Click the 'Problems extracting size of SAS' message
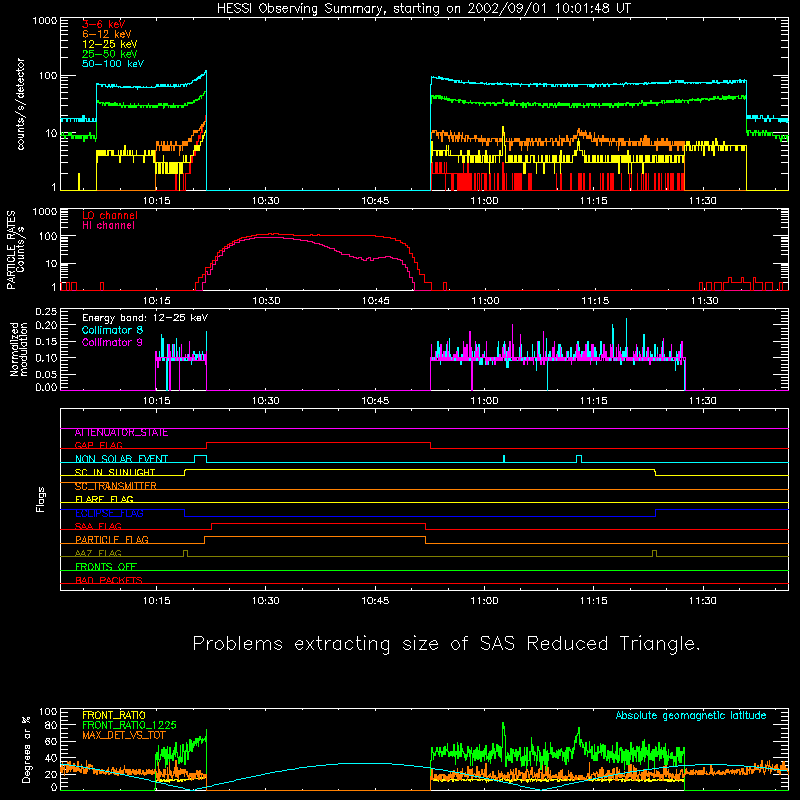Viewport: 800px width, 800px height. 446,643
